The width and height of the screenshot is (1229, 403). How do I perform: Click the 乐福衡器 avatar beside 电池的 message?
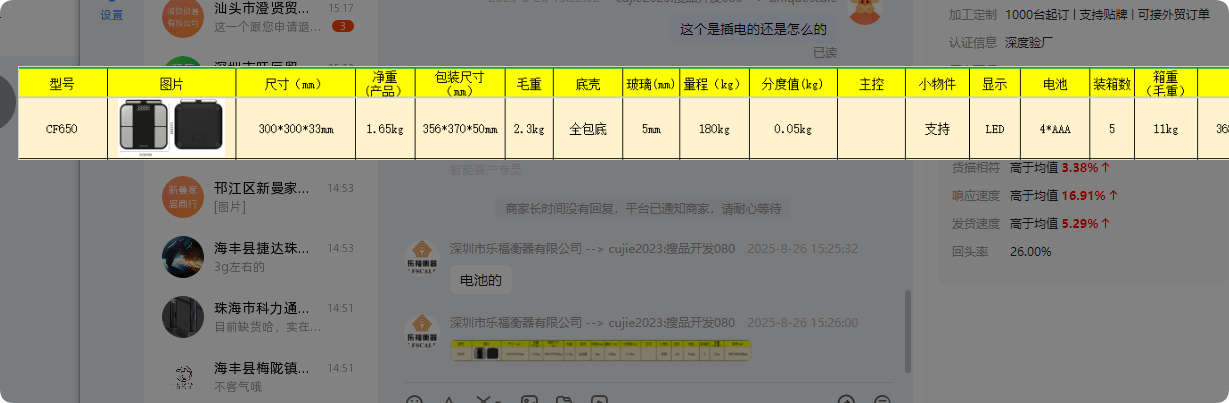click(x=422, y=257)
